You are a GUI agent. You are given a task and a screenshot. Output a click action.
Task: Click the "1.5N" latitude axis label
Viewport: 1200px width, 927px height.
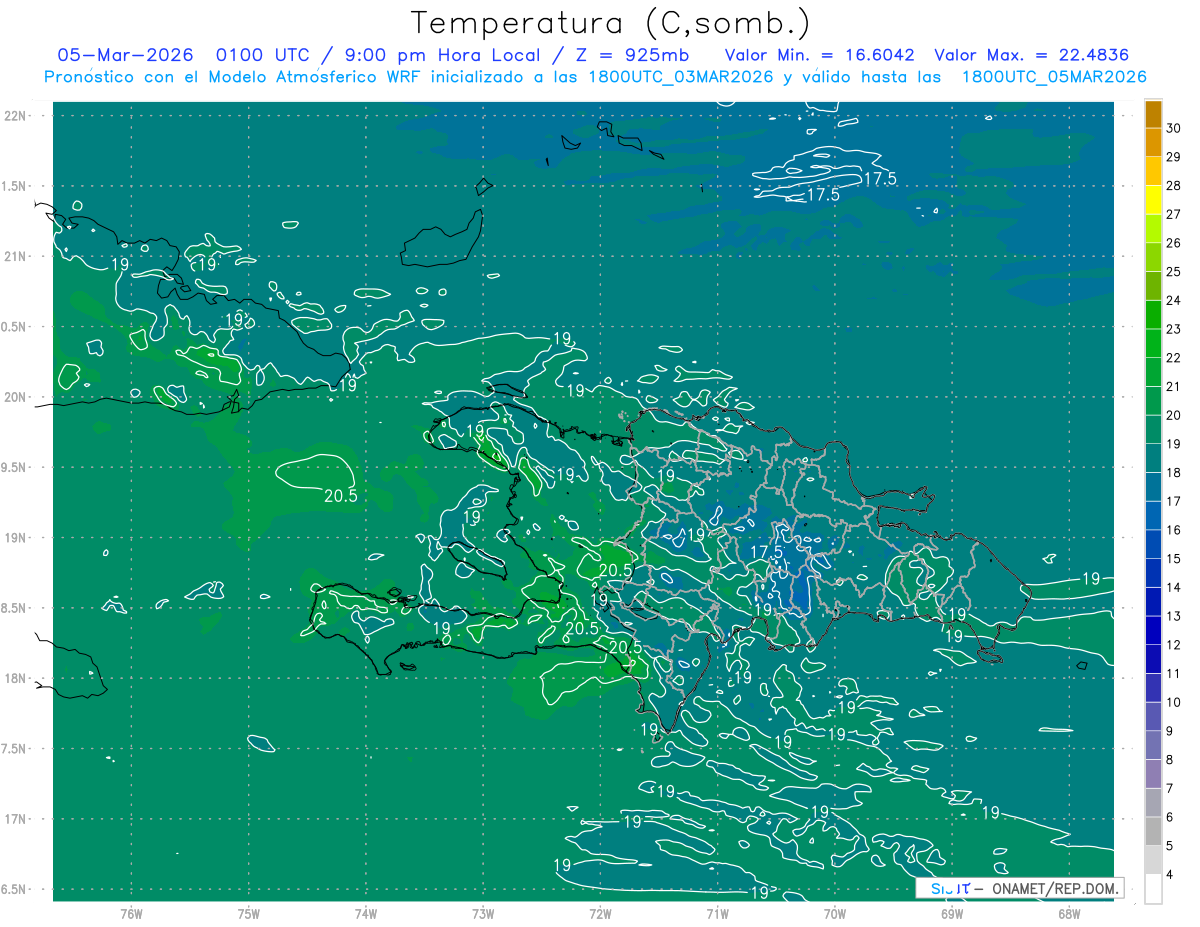click(14, 186)
